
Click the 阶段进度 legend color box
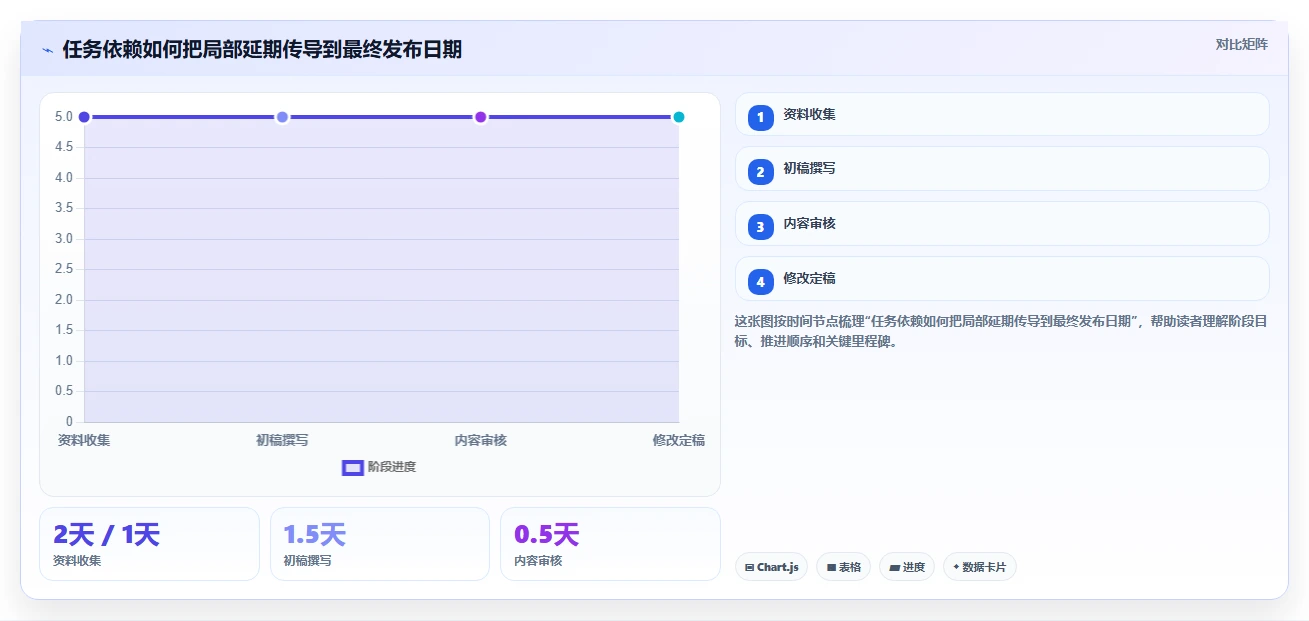click(x=352, y=467)
